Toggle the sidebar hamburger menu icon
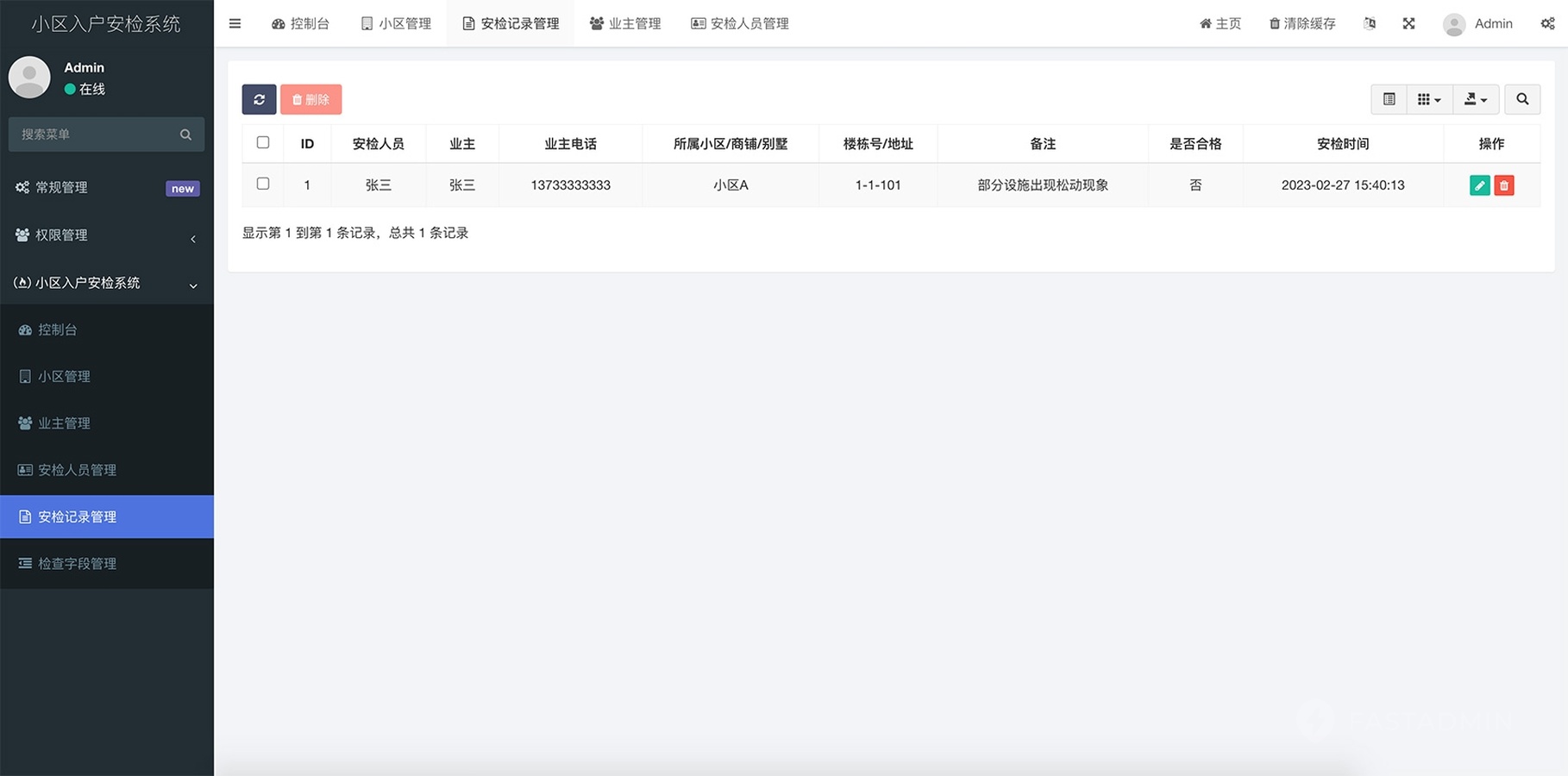This screenshot has width=1568, height=776. [235, 23]
